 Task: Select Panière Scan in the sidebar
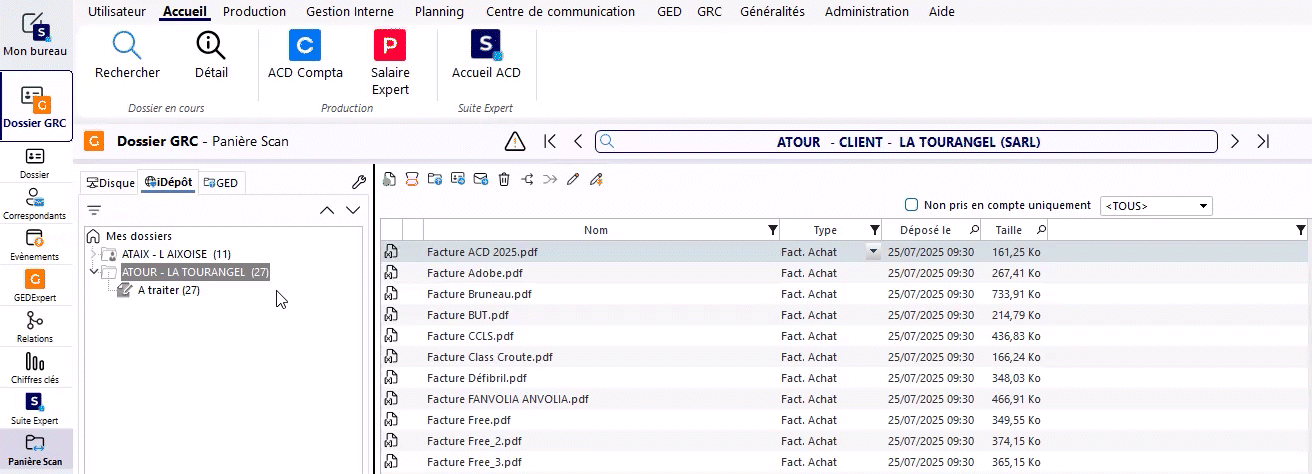35,450
